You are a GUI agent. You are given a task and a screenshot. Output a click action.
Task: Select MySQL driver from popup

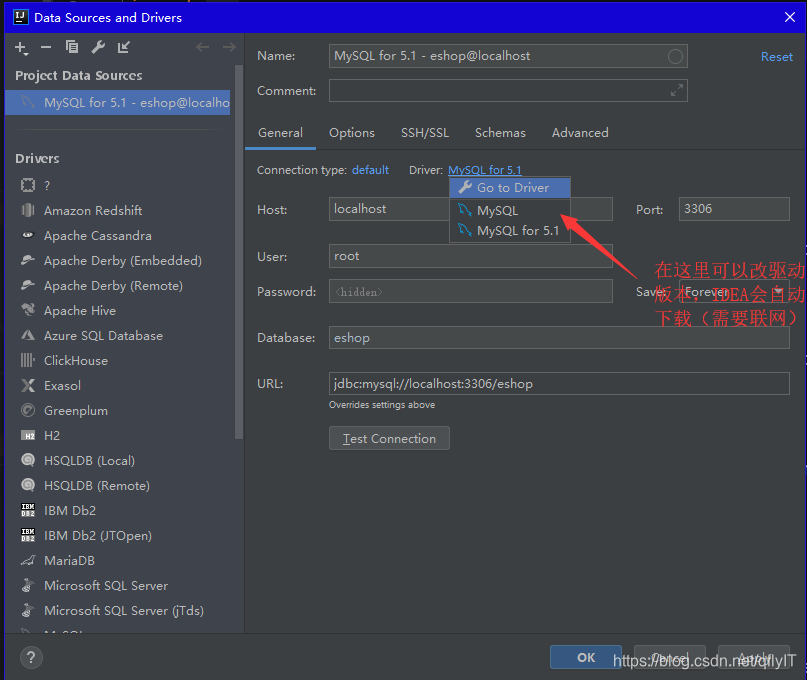pyautogui.click(x=510, y=211)
